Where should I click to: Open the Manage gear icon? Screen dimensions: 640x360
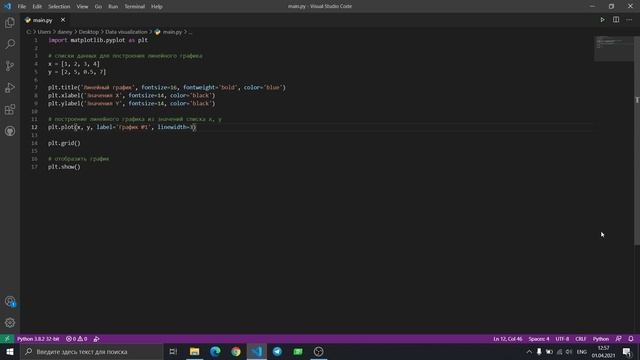[x=10, y=323]
